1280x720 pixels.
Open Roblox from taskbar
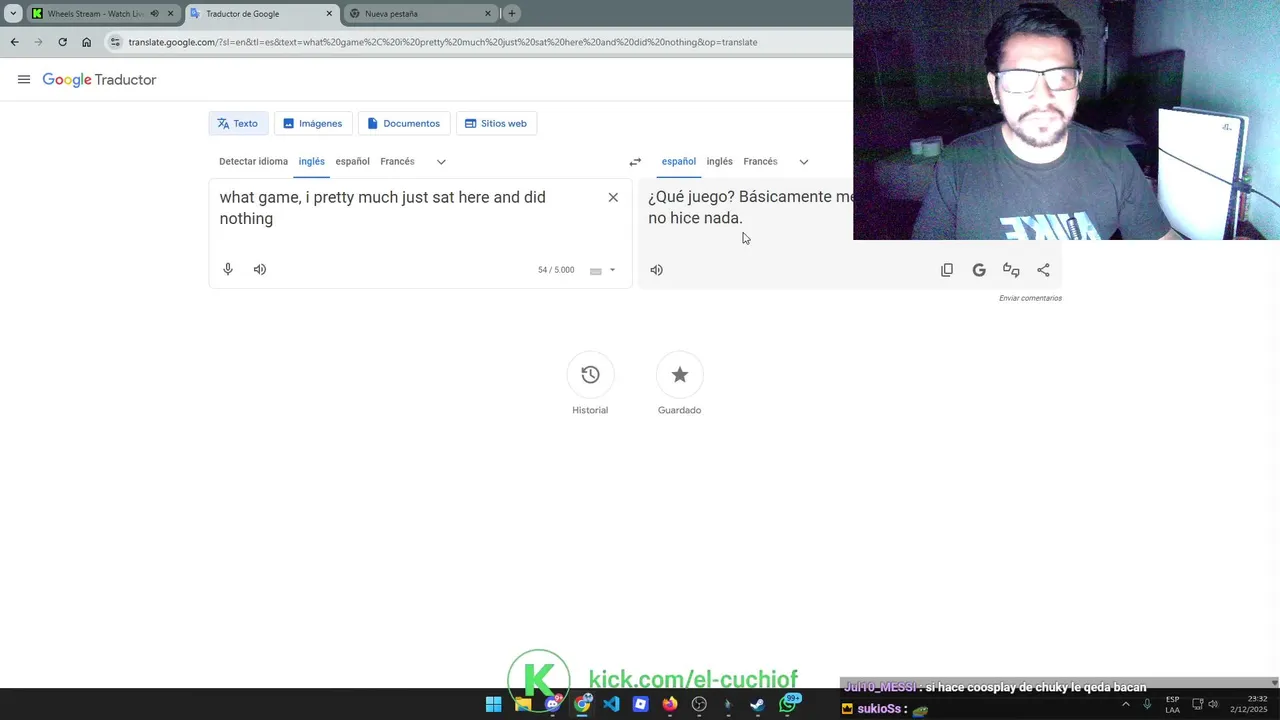[641, 704]
